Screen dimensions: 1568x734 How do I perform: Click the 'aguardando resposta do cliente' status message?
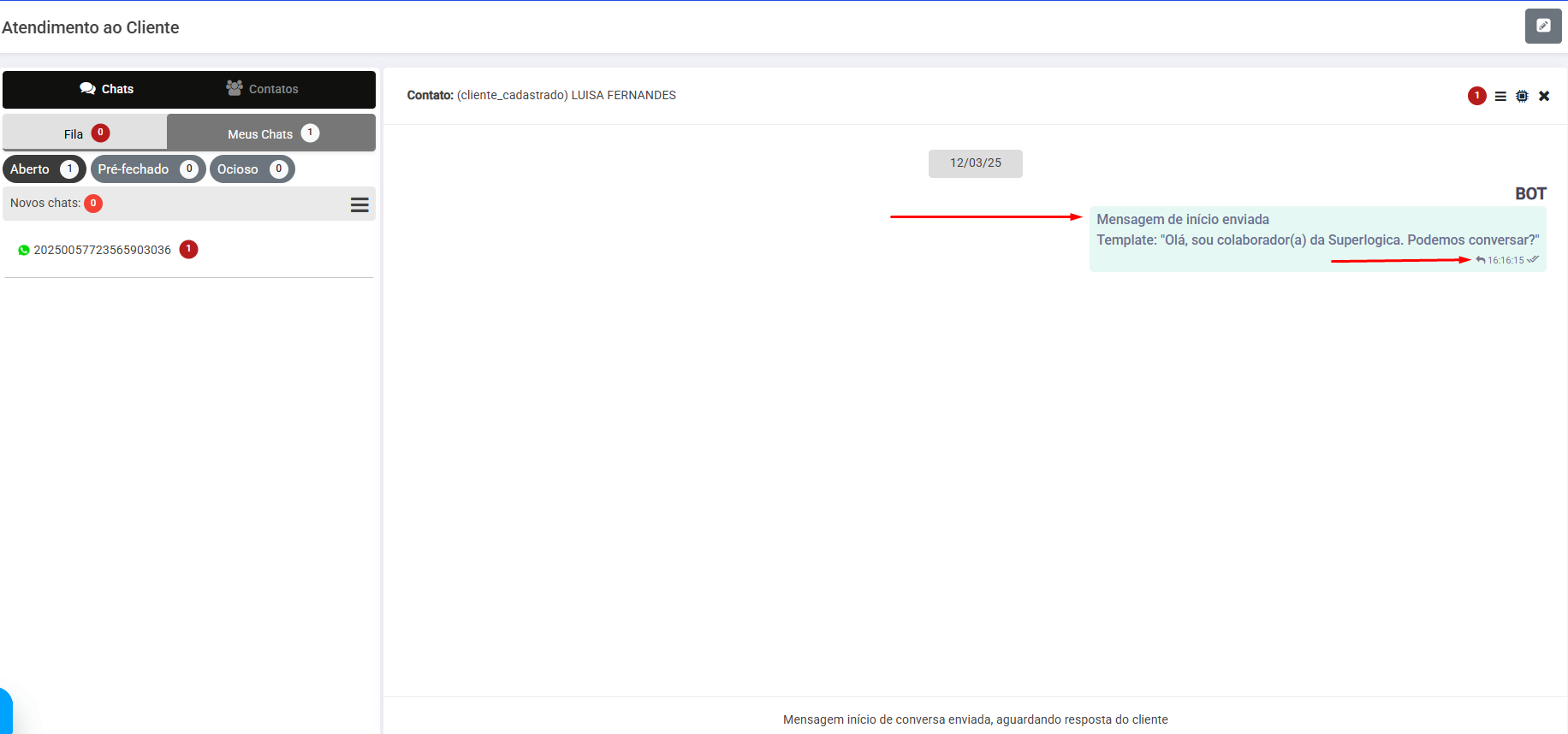tap(976, 719)
